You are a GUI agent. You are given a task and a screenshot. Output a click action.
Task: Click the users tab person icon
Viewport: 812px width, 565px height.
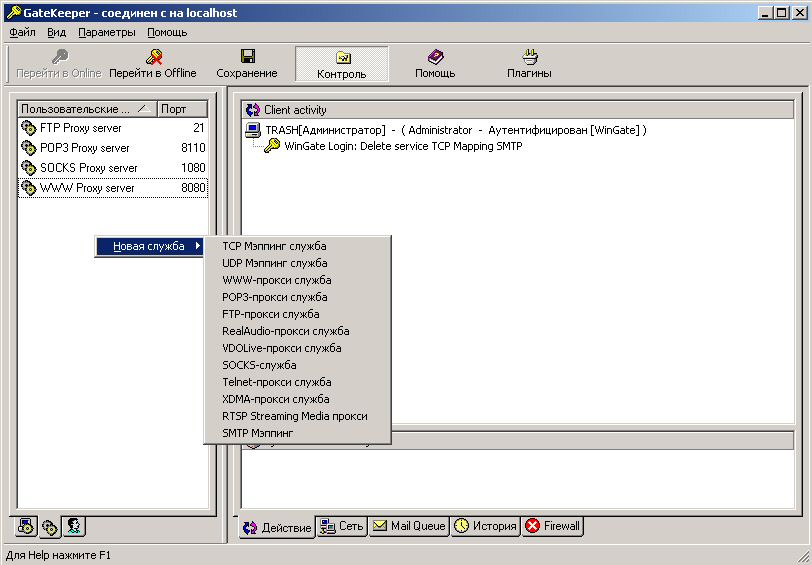[74, 527]
